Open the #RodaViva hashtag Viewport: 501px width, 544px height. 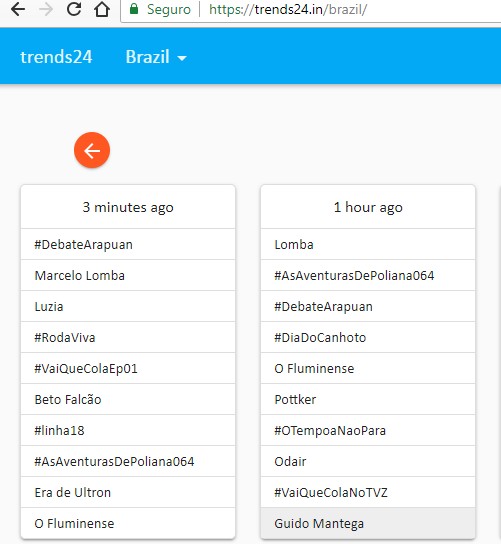[x=128, y=337]
